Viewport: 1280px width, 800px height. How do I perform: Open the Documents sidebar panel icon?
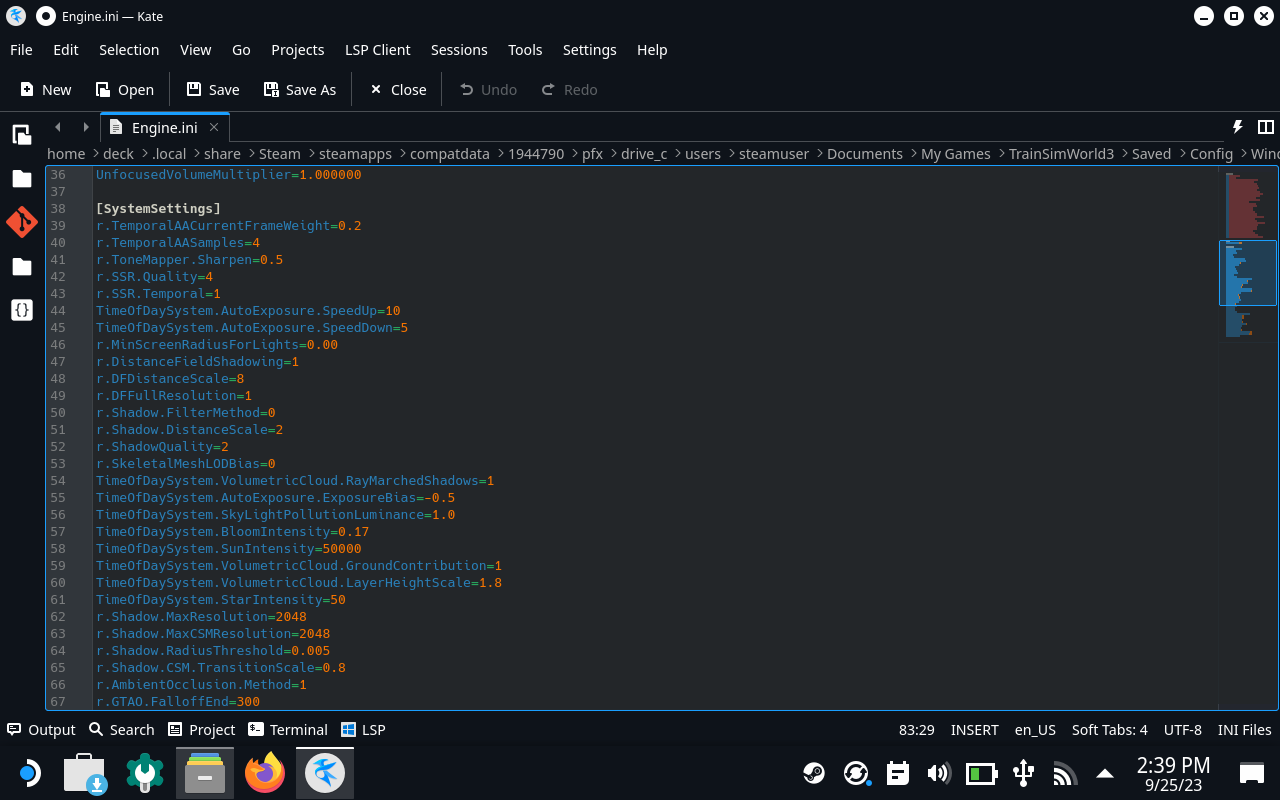pos(21,135)
